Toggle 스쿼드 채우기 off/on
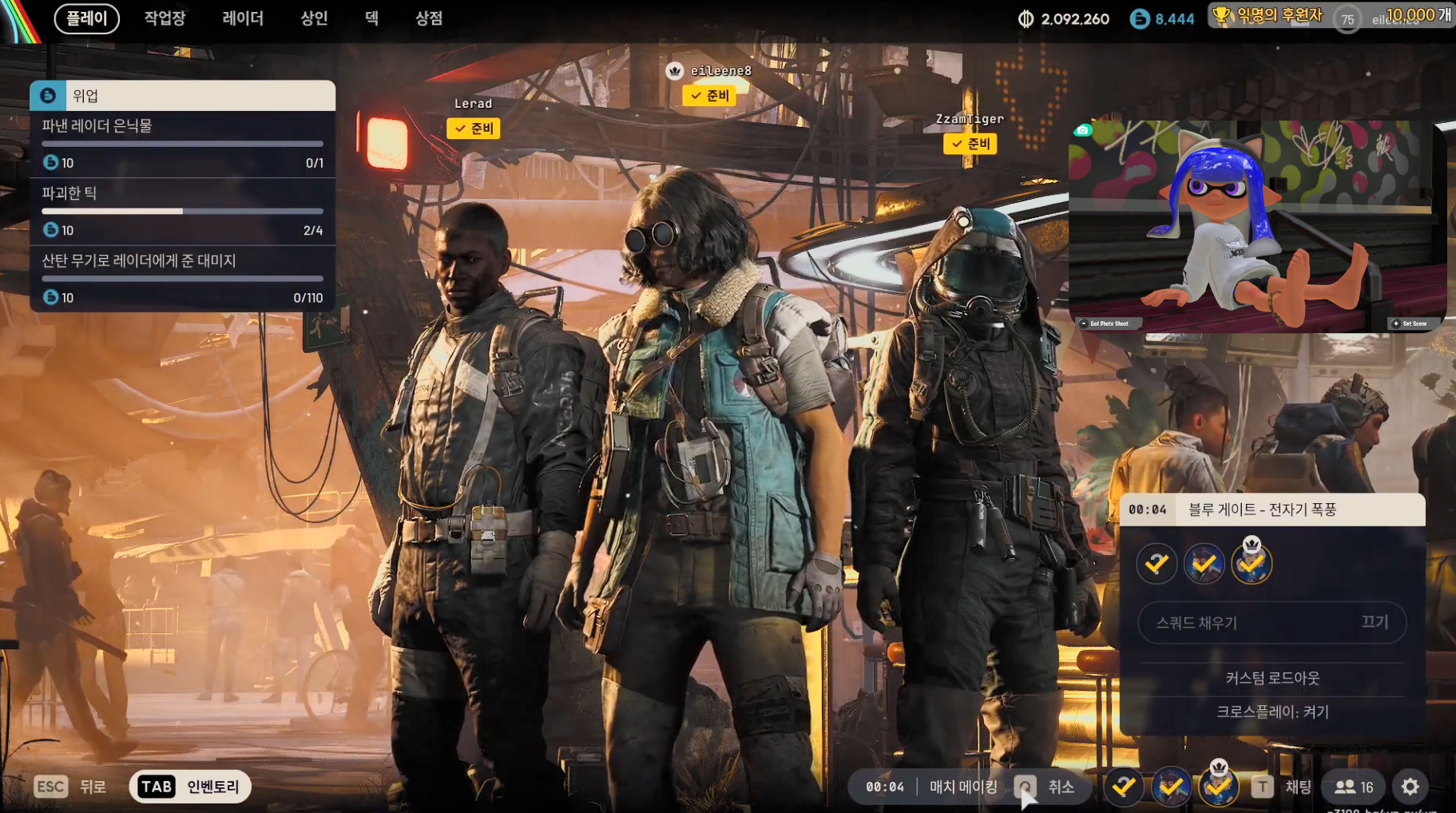 1272,622
